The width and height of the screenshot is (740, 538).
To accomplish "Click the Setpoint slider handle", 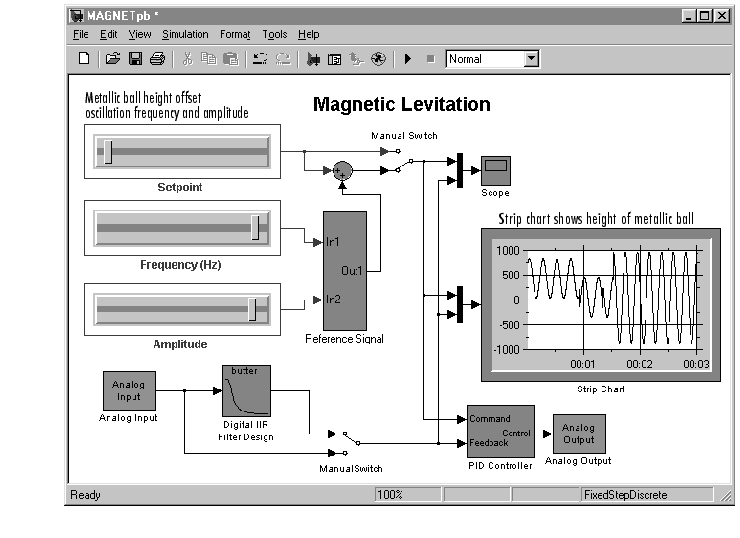I will click(108, 152).
